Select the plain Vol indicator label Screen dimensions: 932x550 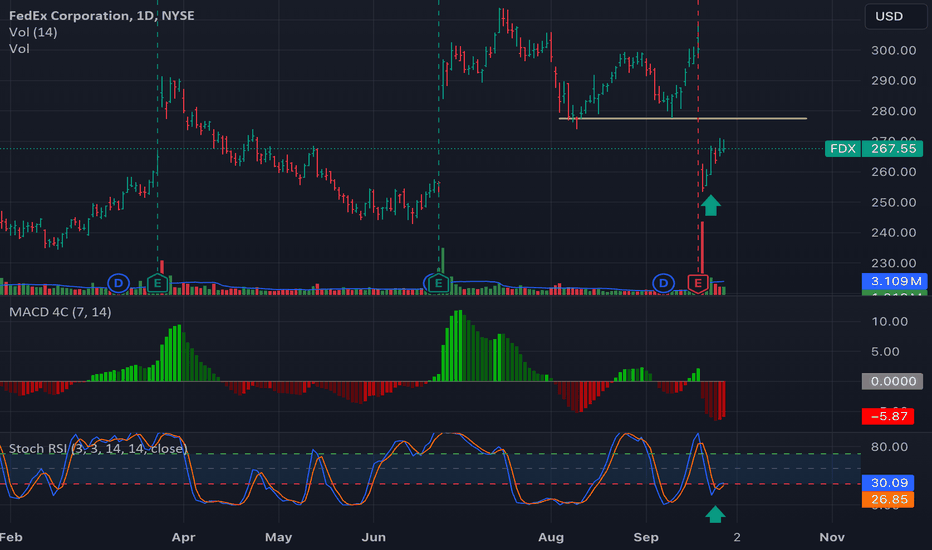(19, 49)
